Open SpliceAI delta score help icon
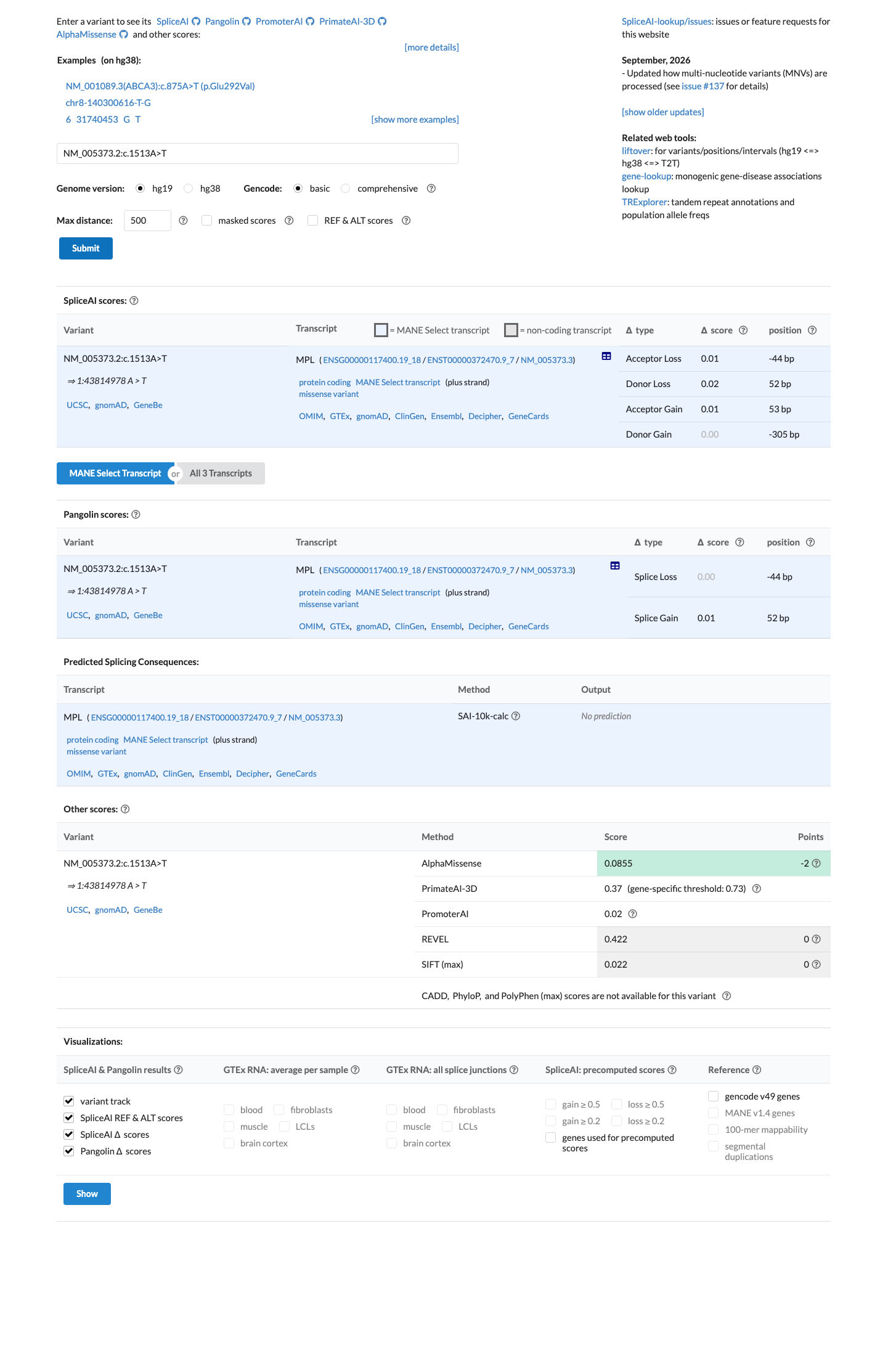 click(743, 330)
